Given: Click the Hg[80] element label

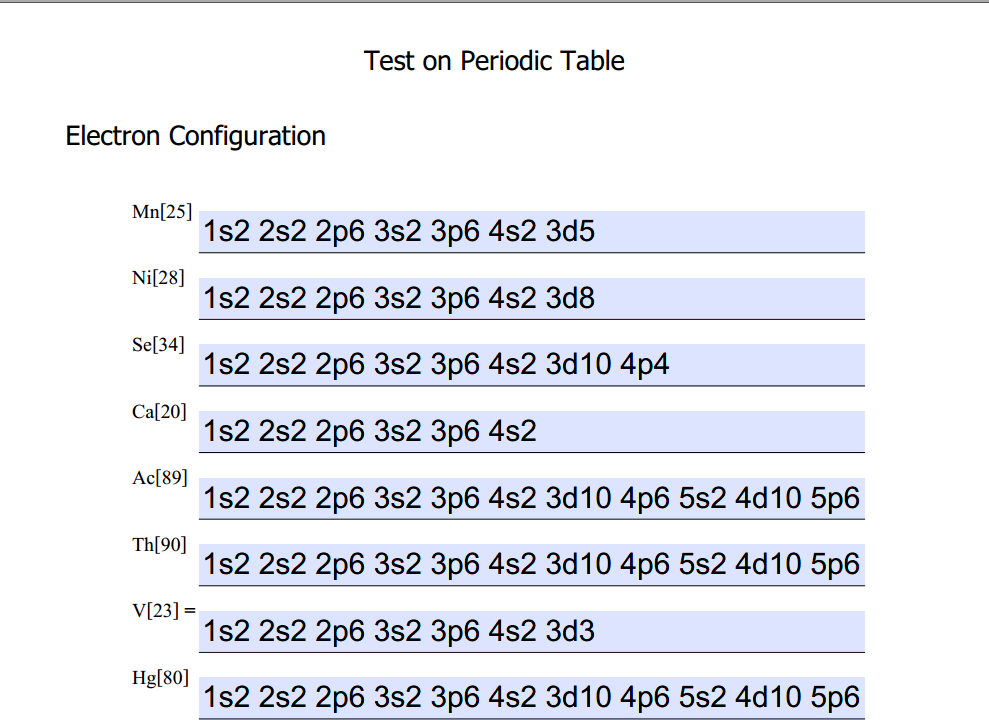Looking at the screenshot, I should coord(160,678).
